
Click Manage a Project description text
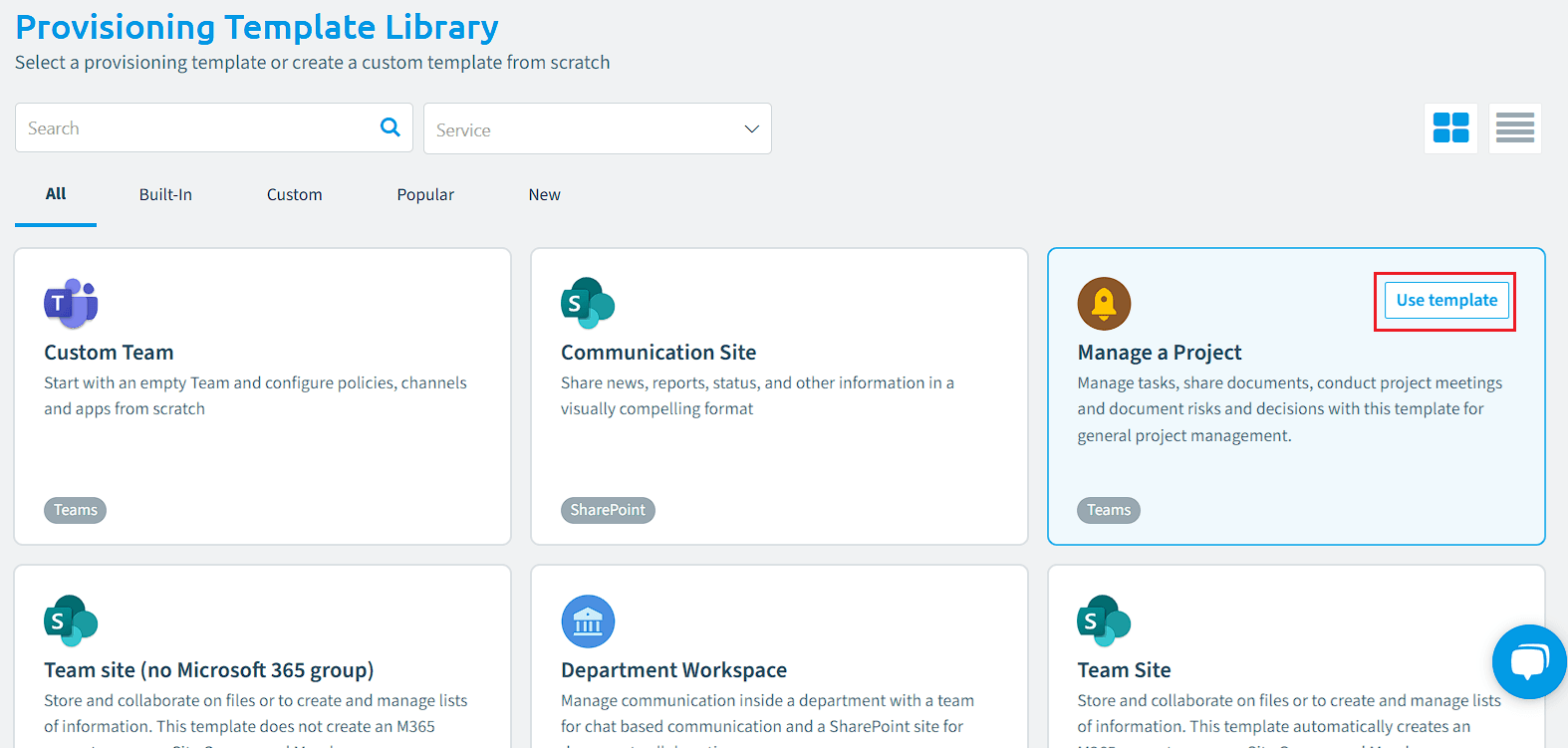point(1290,409)
